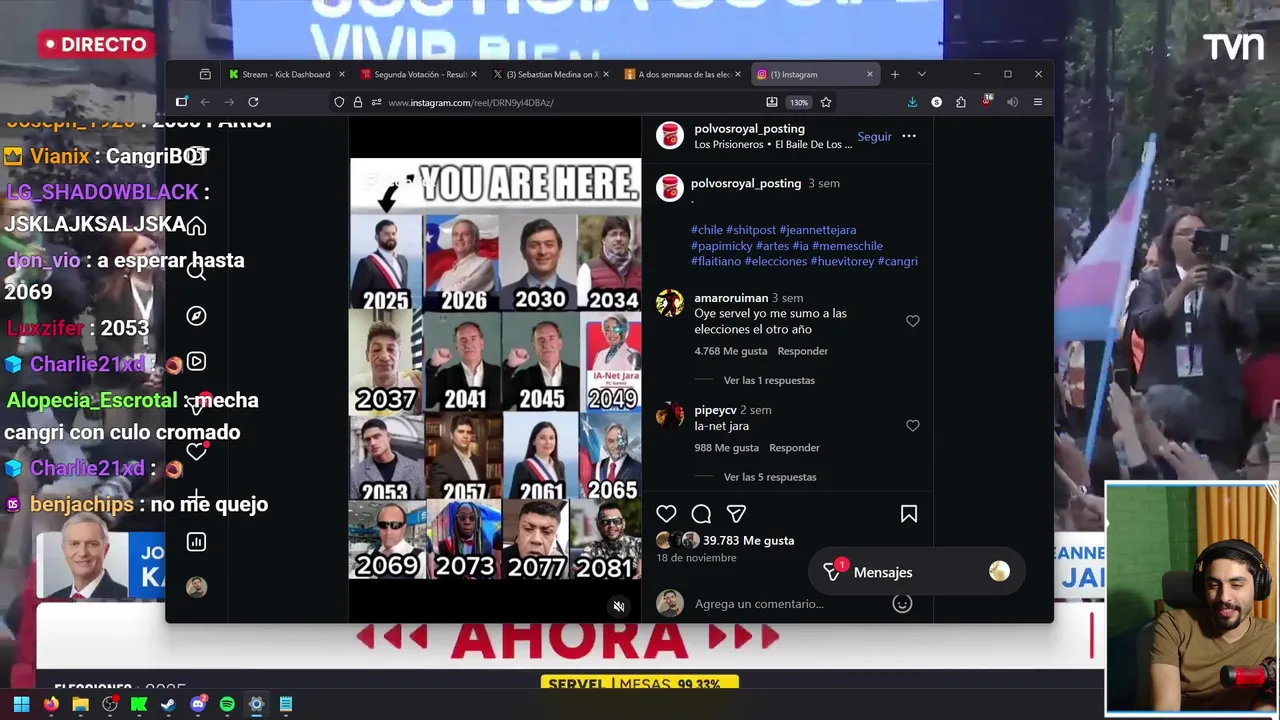Open the Windows Start menu

pyautogui.click(x=21, y=704)
